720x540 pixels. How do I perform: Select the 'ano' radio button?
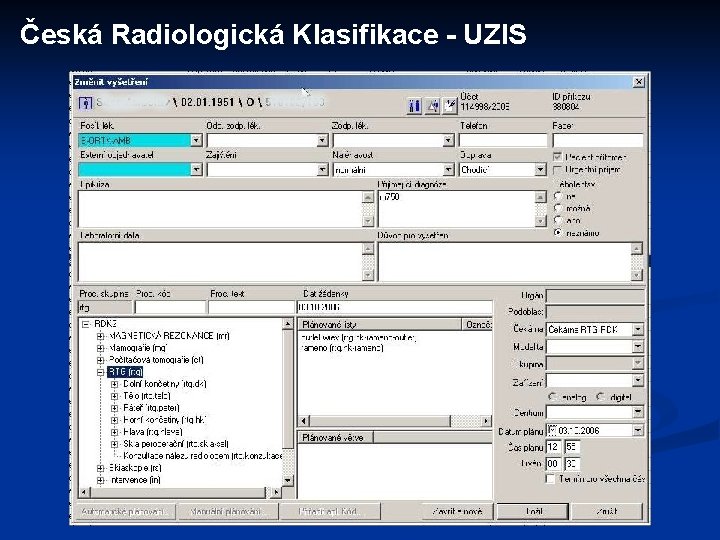tap(558, 220)
